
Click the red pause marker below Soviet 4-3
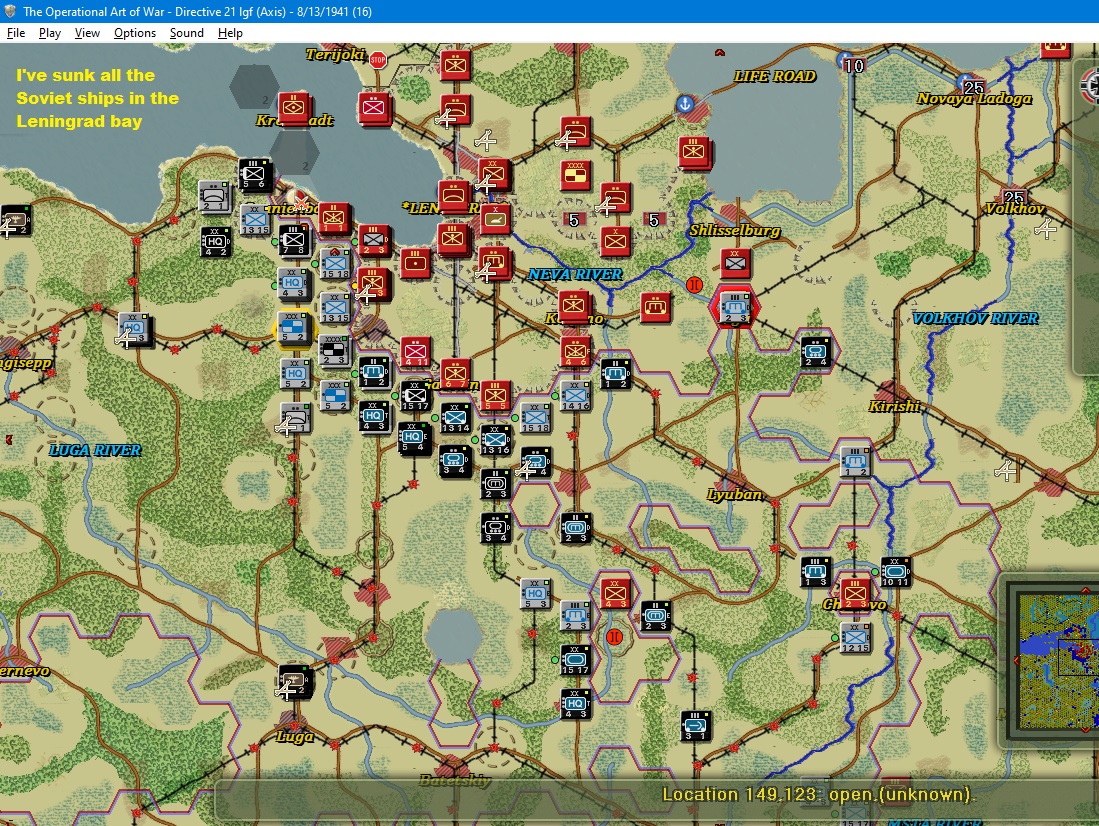(x=615, y=637)
